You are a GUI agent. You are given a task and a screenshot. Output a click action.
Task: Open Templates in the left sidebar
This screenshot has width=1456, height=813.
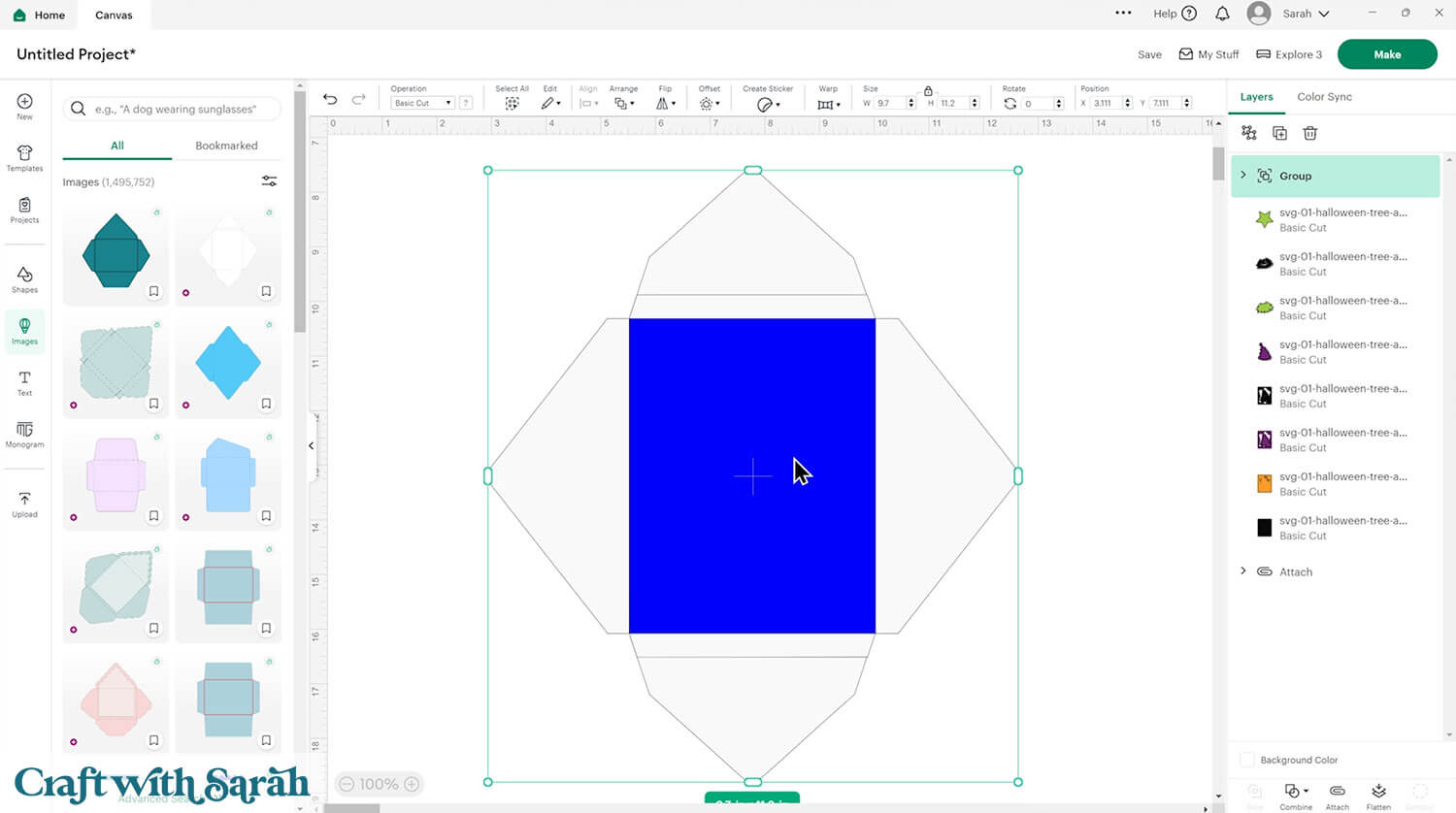point(24,158)
